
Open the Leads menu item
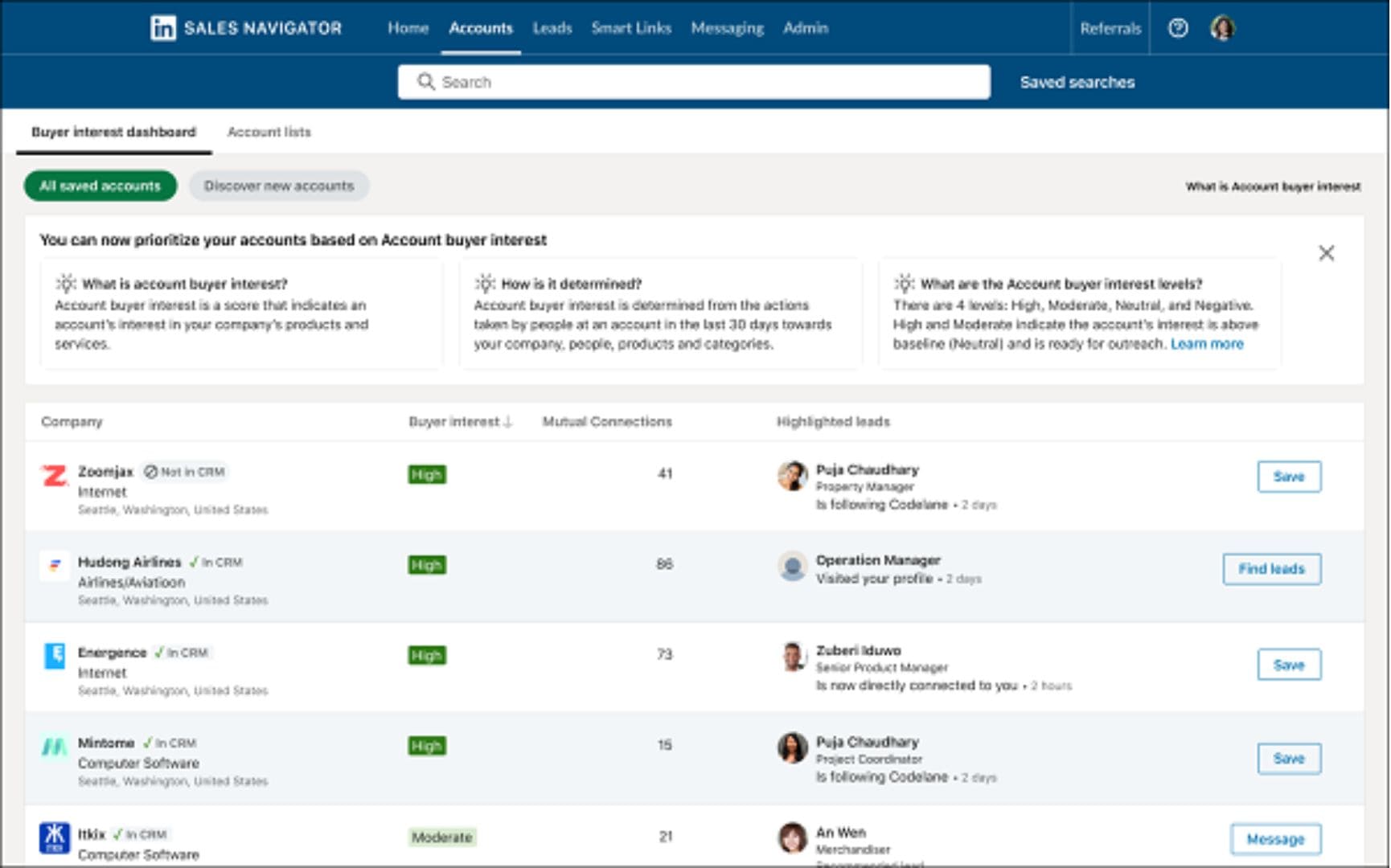coord(552,28)
